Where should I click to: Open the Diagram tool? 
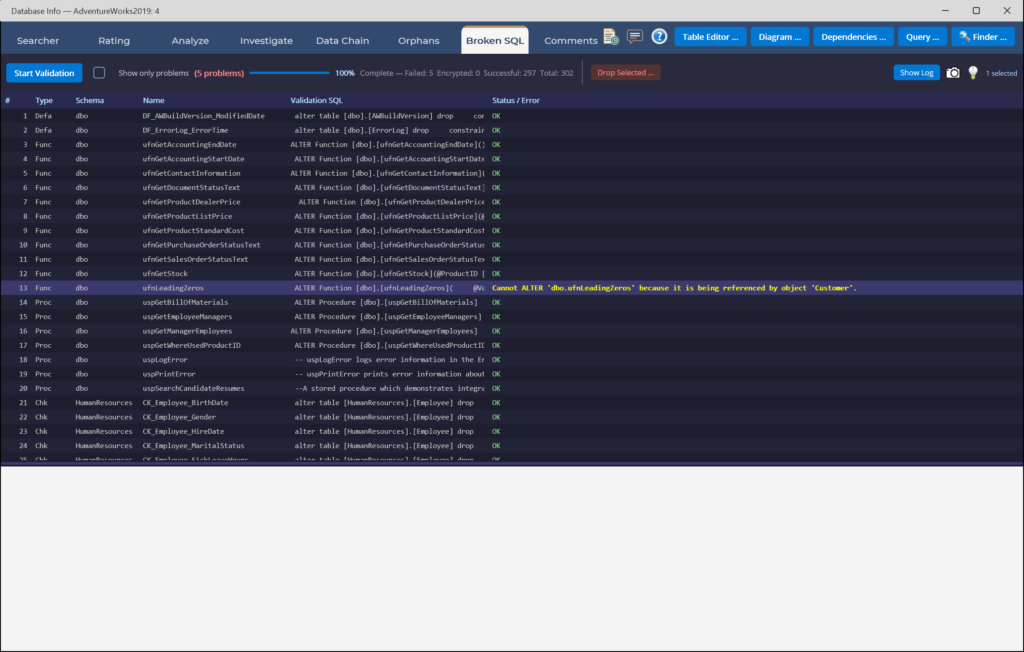[780, 37]
